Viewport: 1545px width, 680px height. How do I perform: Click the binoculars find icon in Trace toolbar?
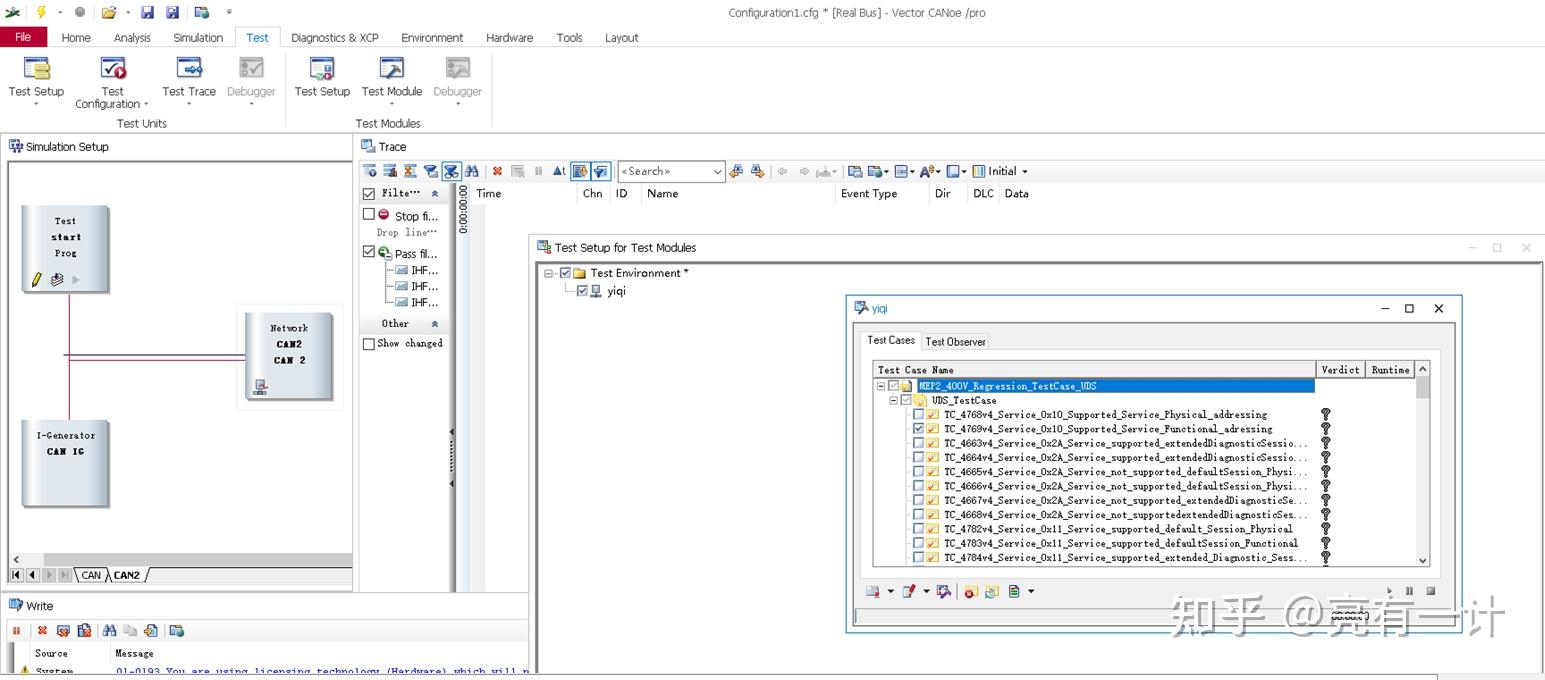[472, 171]
